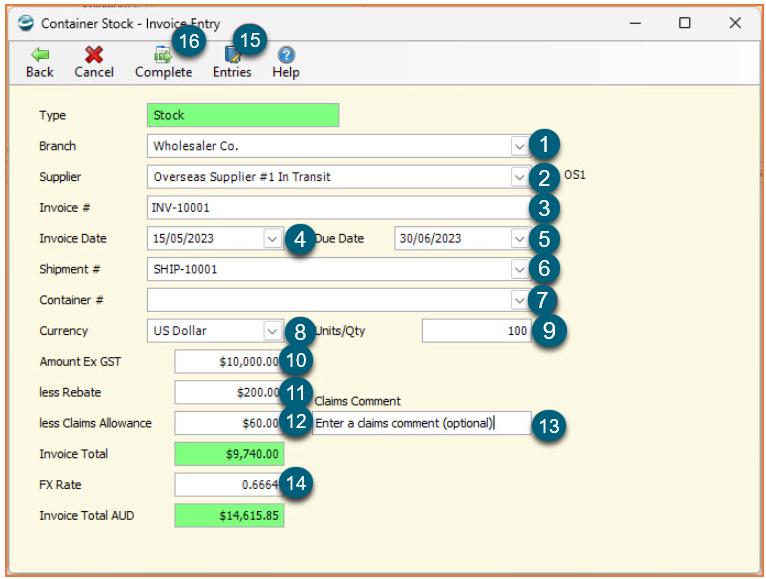Click the Back label text

pos(40,72)
